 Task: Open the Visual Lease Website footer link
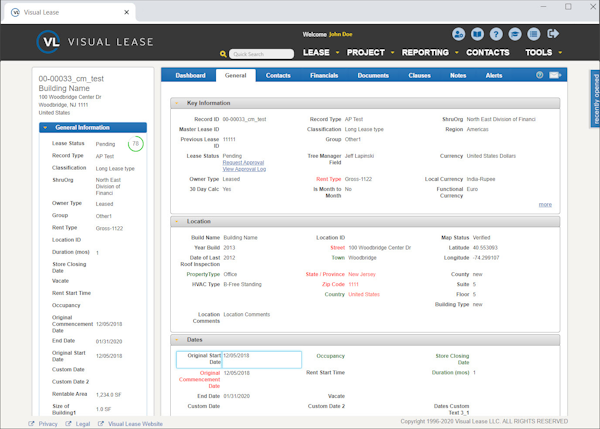click(135, 424)
